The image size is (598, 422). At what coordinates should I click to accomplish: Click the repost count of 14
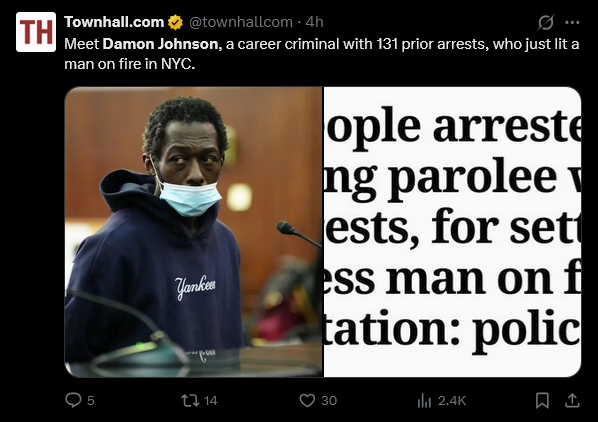[211, 401]
